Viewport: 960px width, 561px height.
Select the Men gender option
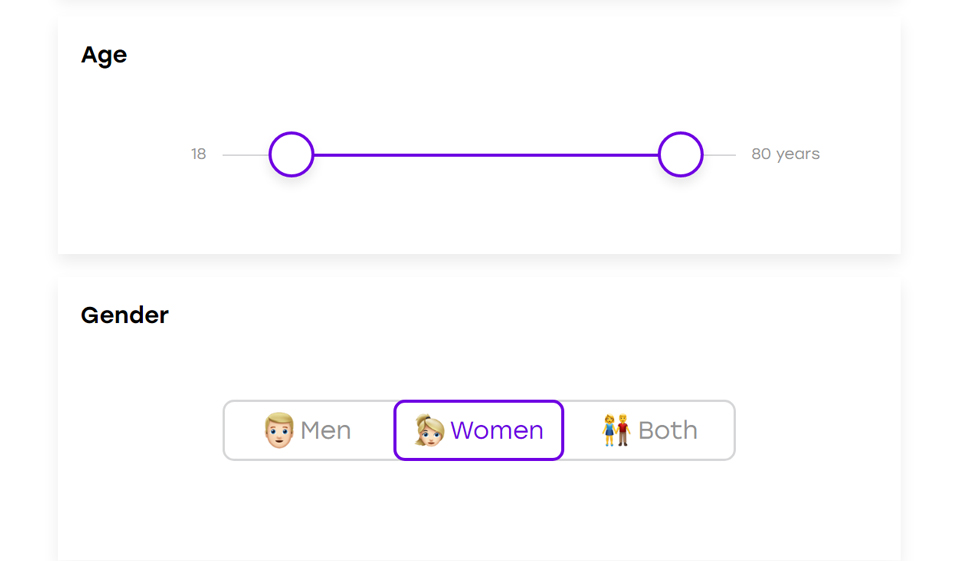pos(309,430)
